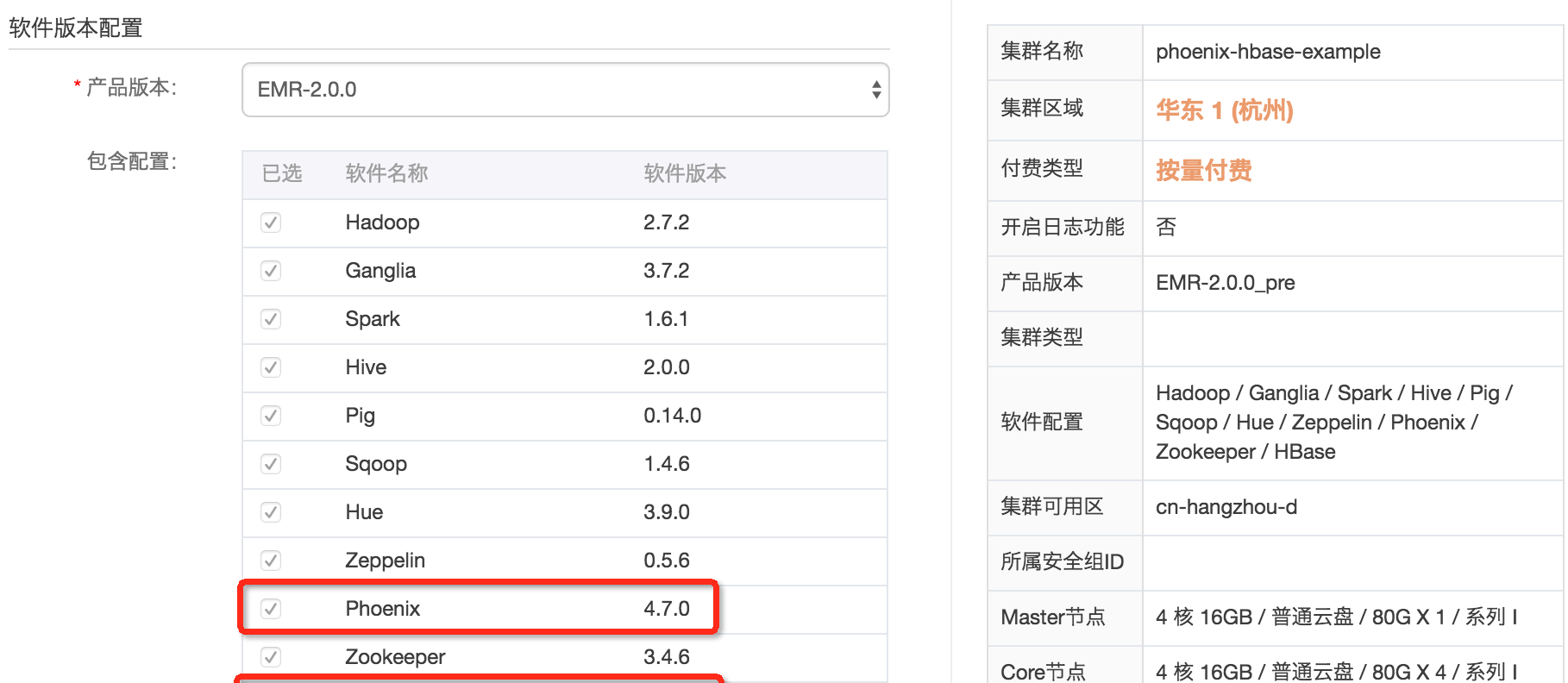Viewport: 1568px width, 683px height.
Task: Click the 集群区域 summary label
Action: tap(1042, 108)
